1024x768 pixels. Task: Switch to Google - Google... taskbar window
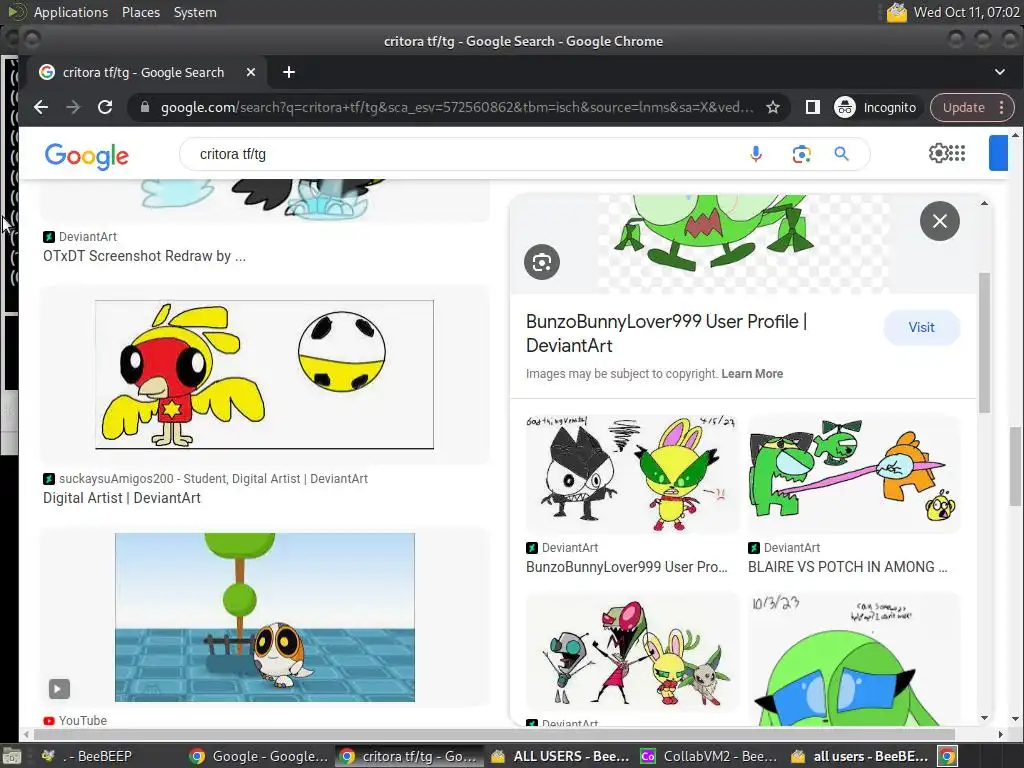point(258,756)
